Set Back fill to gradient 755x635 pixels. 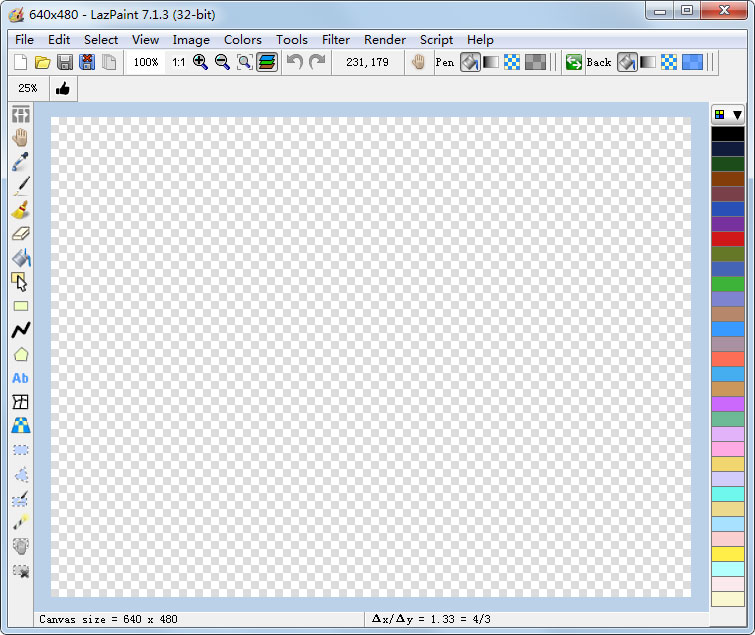click(x=648, y=62)
